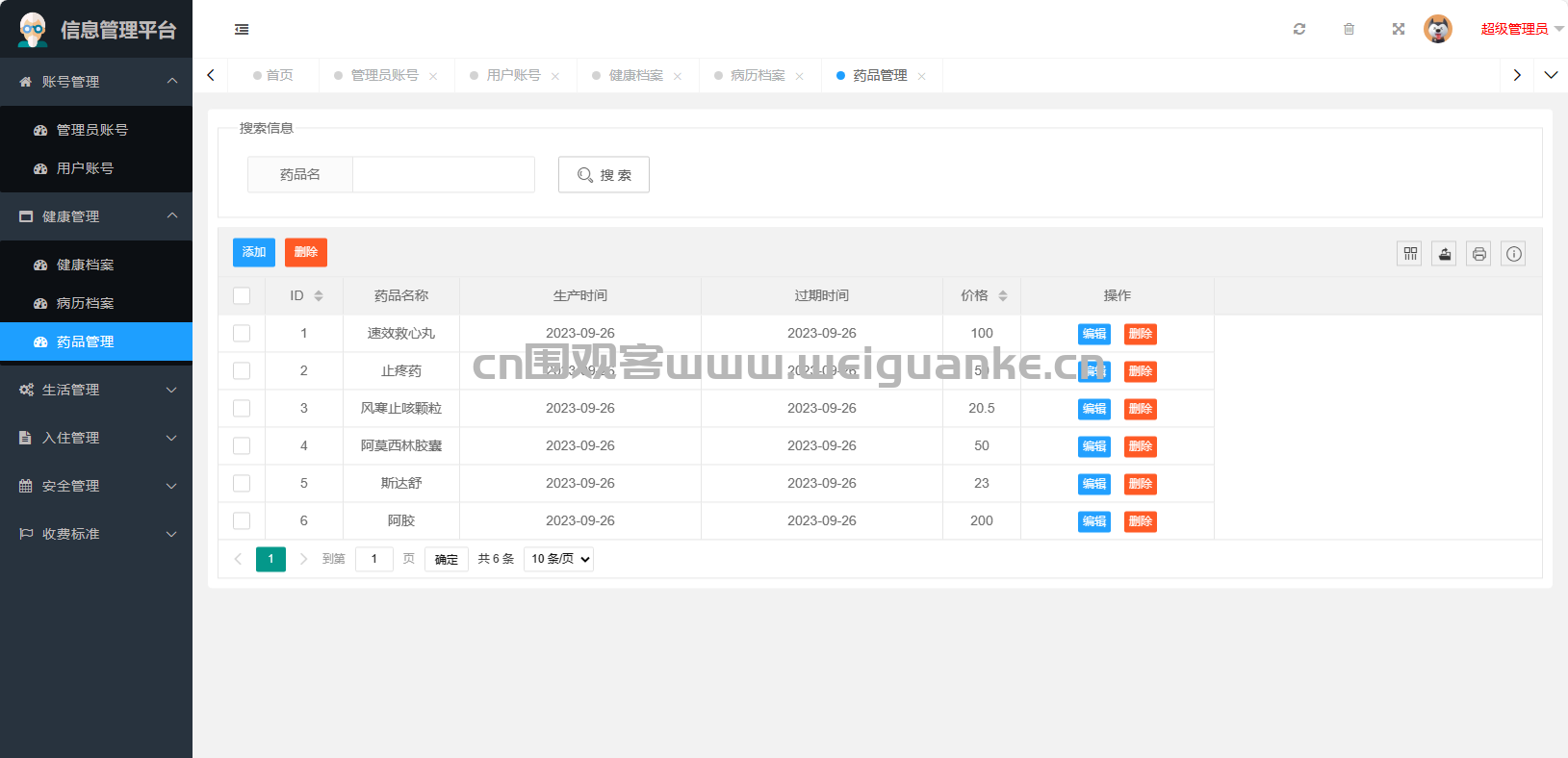The image size is (1568, 758).
Task: Select the 药品管理 tab
Action: pyautogui.click(x=880, y=75)
